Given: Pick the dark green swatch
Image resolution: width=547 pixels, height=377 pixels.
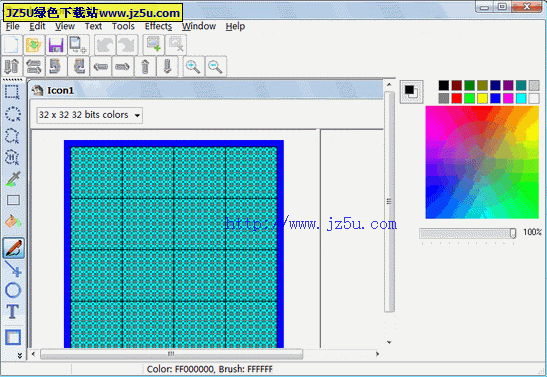Looking at the screenshot, I should (x=470, y=85).
